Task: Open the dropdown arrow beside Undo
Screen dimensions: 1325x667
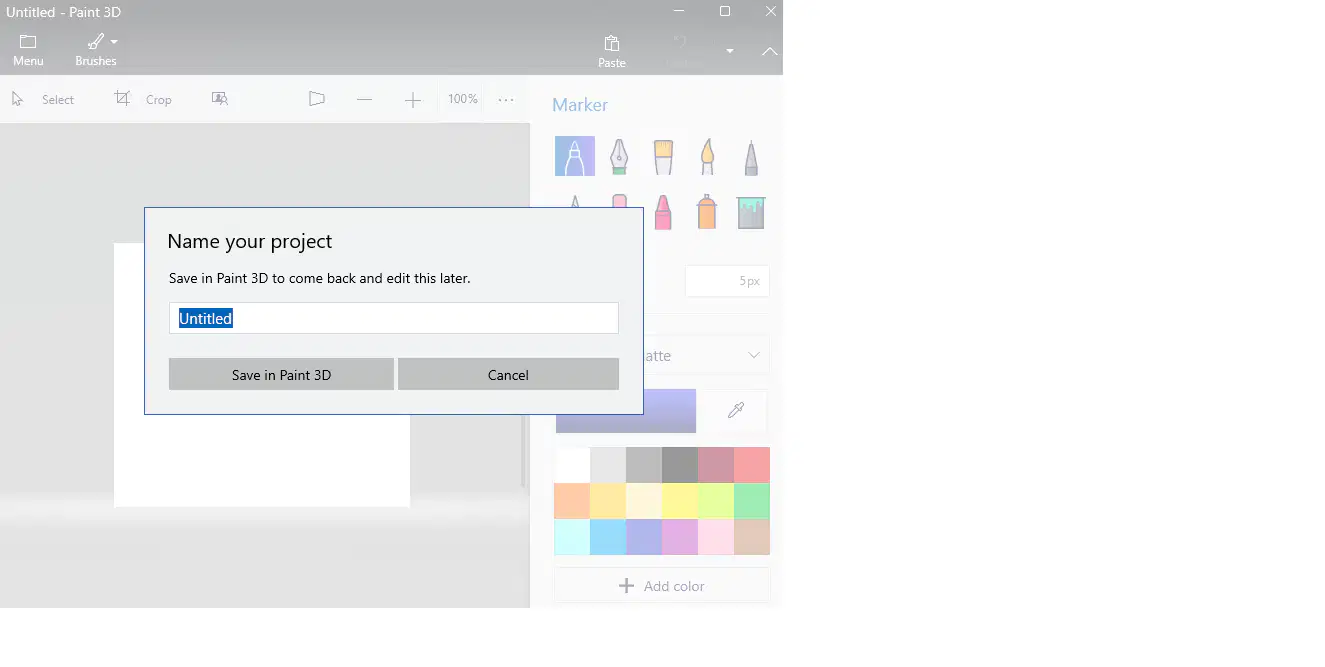Action: pos(730,51)
